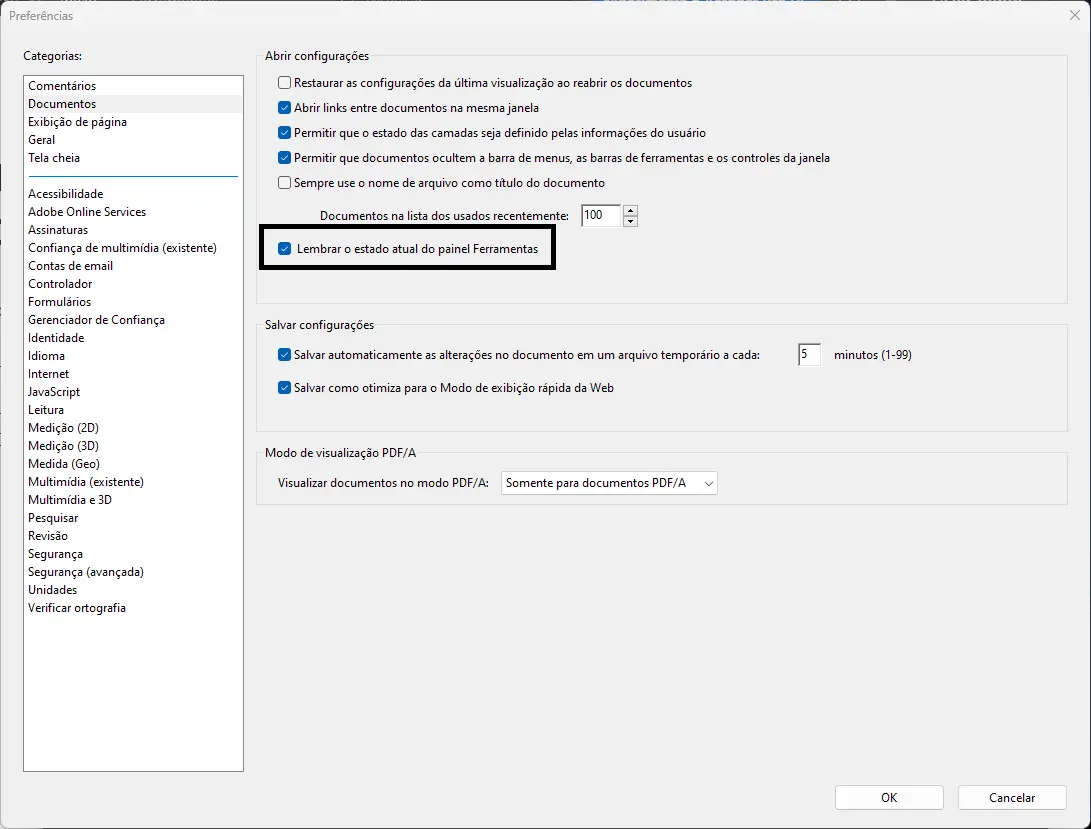Open the PDF/A view mode dropdown
Screen dimensions: 1091x829
pyautogui.click(x=609, y=483)
